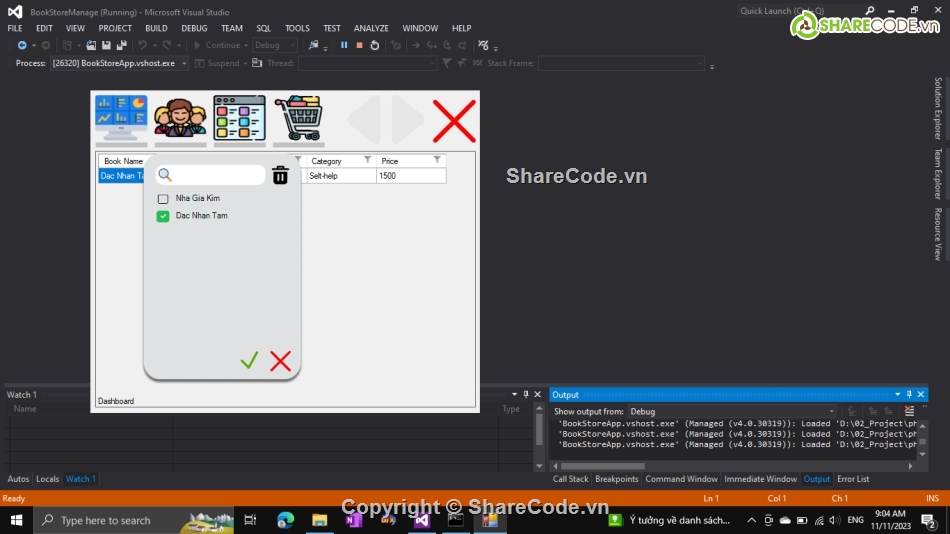Viewport: 950px width, 534px height.
Task: Confirm filter with the green checkmark
Action: 249,361
